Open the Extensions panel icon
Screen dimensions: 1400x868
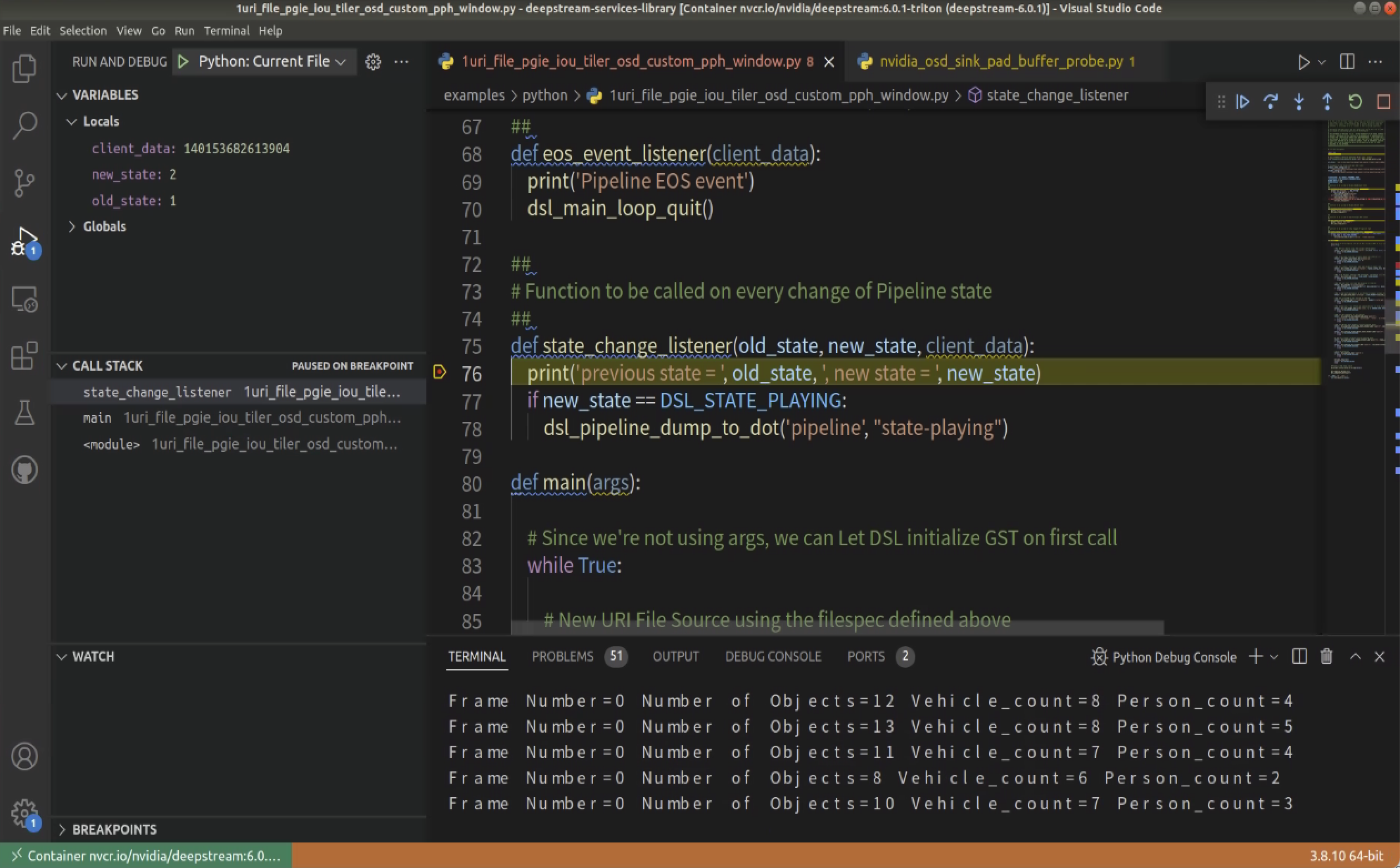(x=24, y=356)
